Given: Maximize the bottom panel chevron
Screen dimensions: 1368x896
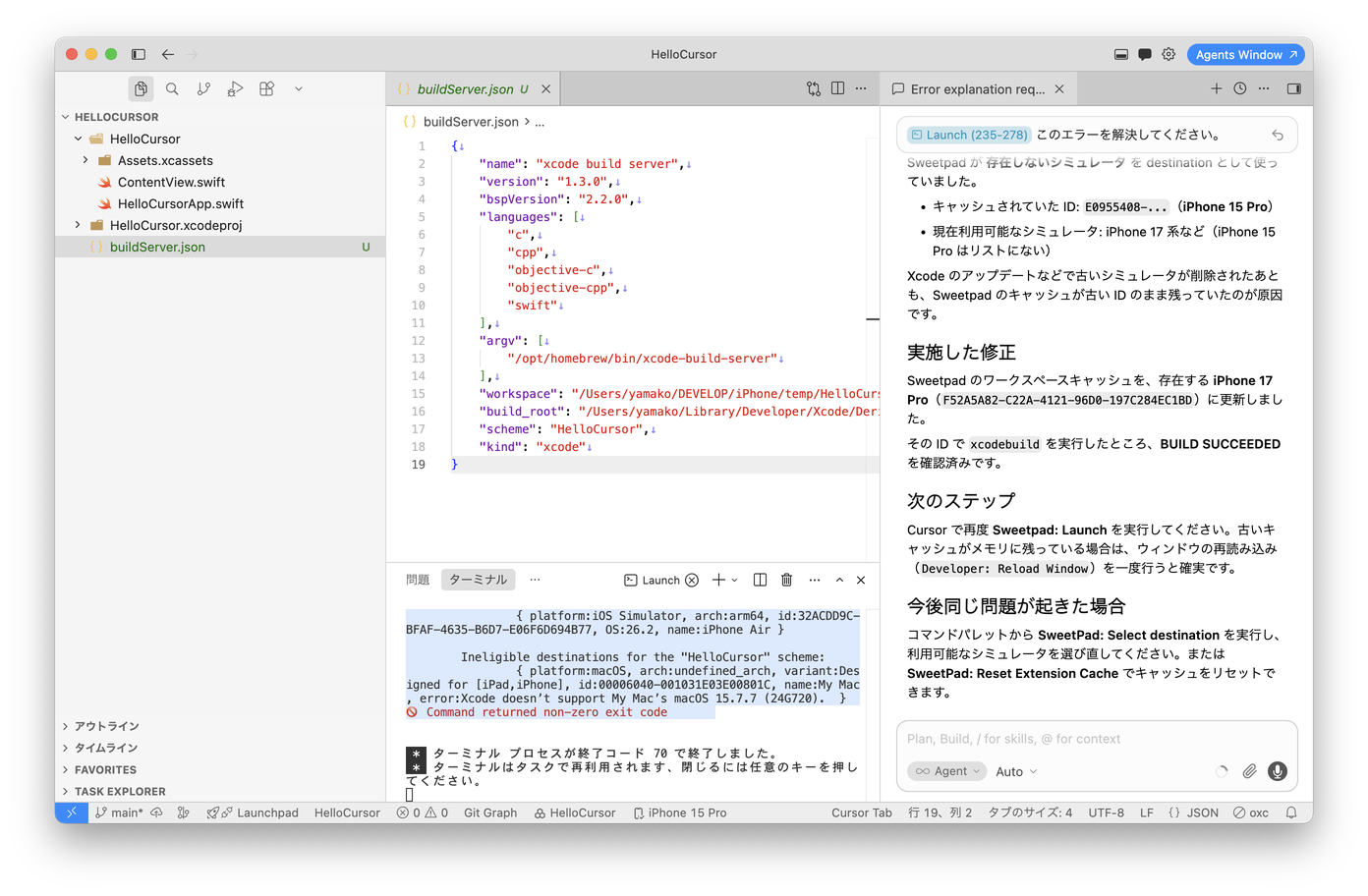Looking at the screenshot, I should 839,580.
